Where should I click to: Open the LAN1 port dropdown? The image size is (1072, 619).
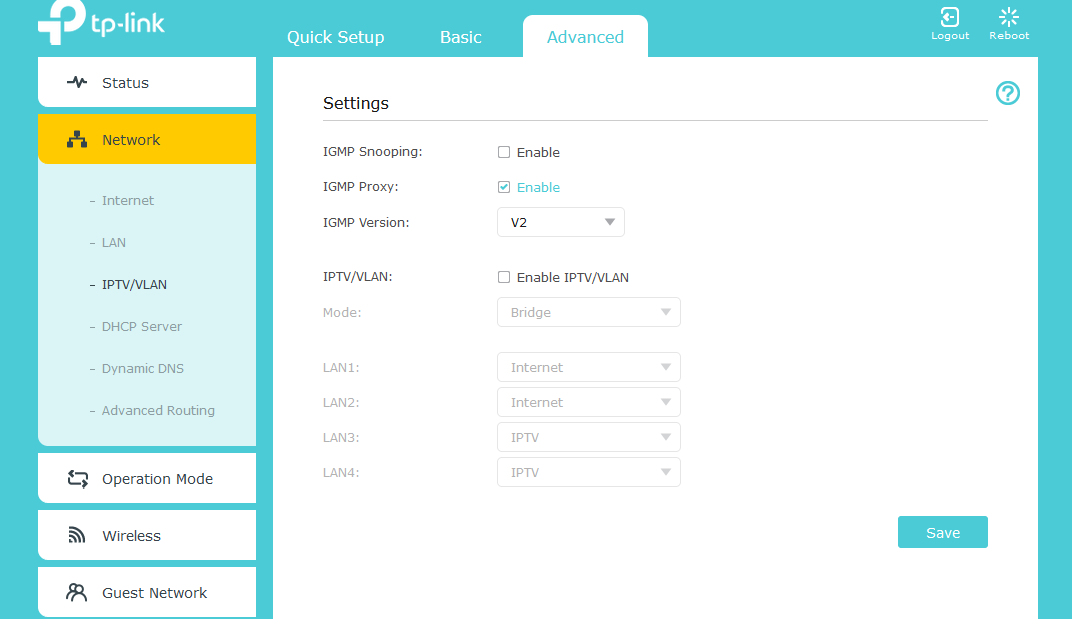(x=589, y=367)
